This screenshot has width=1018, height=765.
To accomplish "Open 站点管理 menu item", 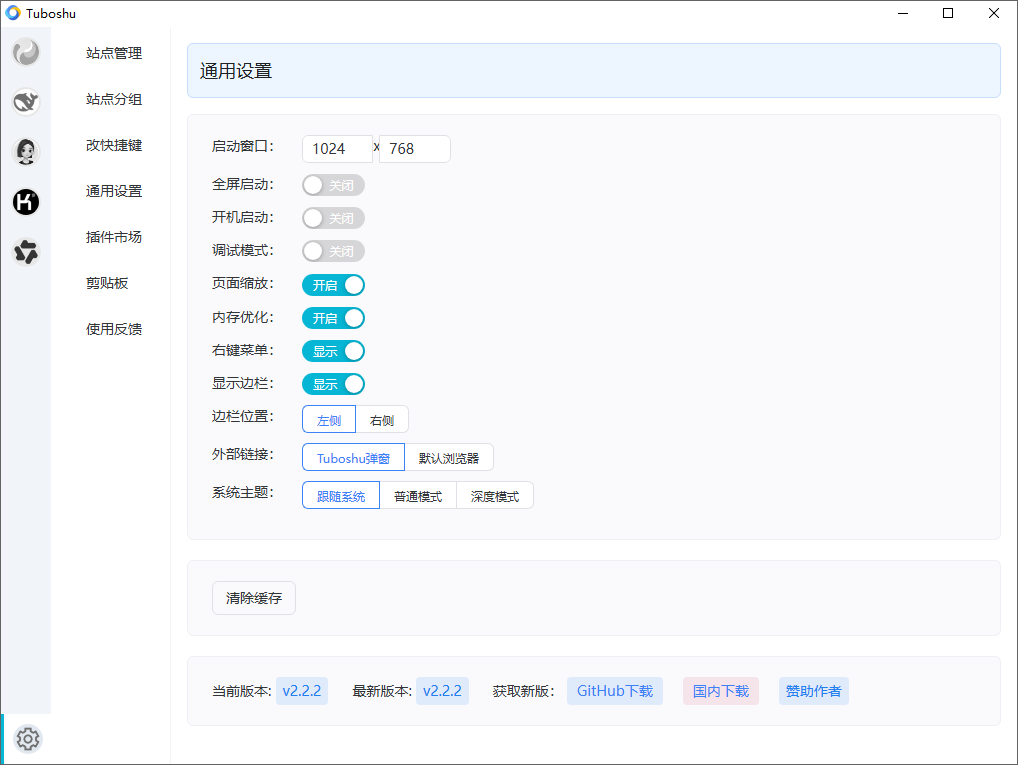I will click(x=114, y=53).
